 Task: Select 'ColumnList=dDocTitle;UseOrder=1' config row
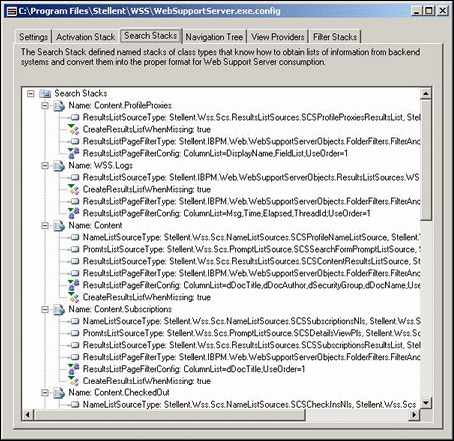pos(194,369)
